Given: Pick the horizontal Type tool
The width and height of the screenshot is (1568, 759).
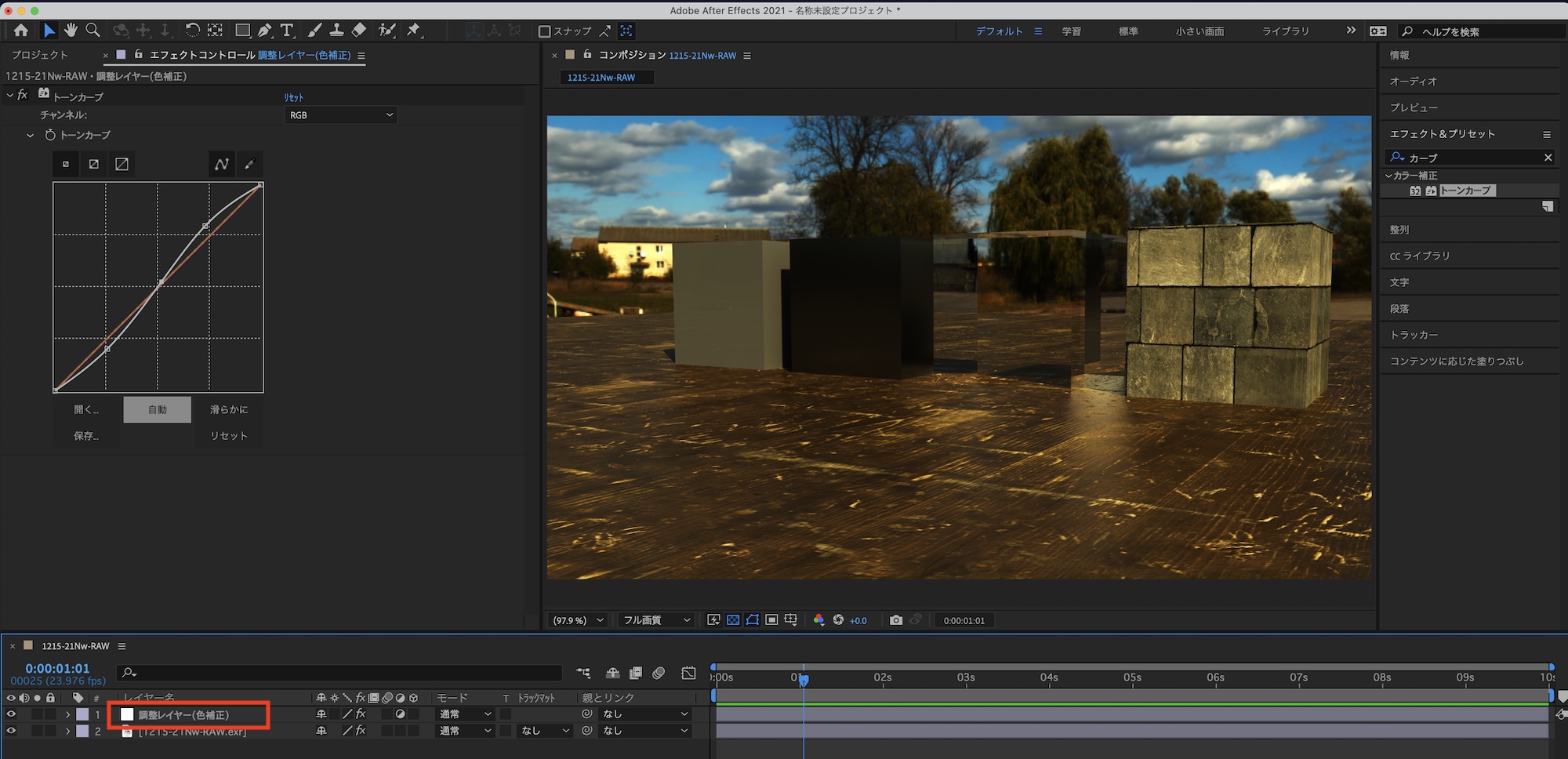Looking at the screenshot, I should point(287,31).
